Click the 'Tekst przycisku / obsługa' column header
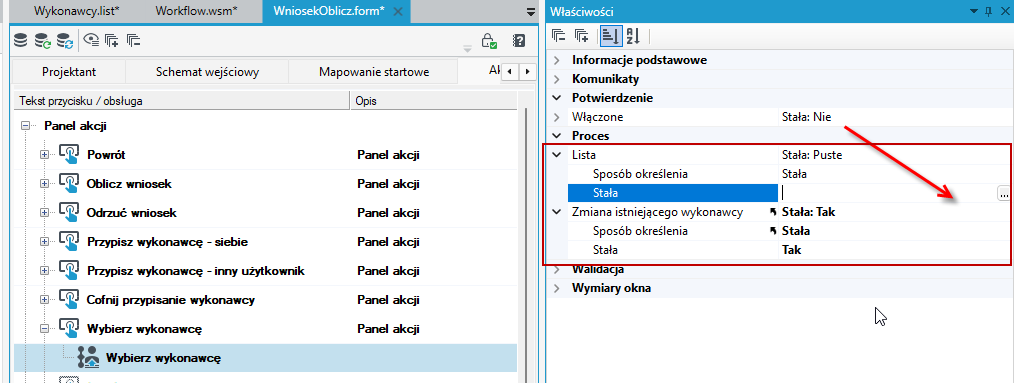 point(182,102)
